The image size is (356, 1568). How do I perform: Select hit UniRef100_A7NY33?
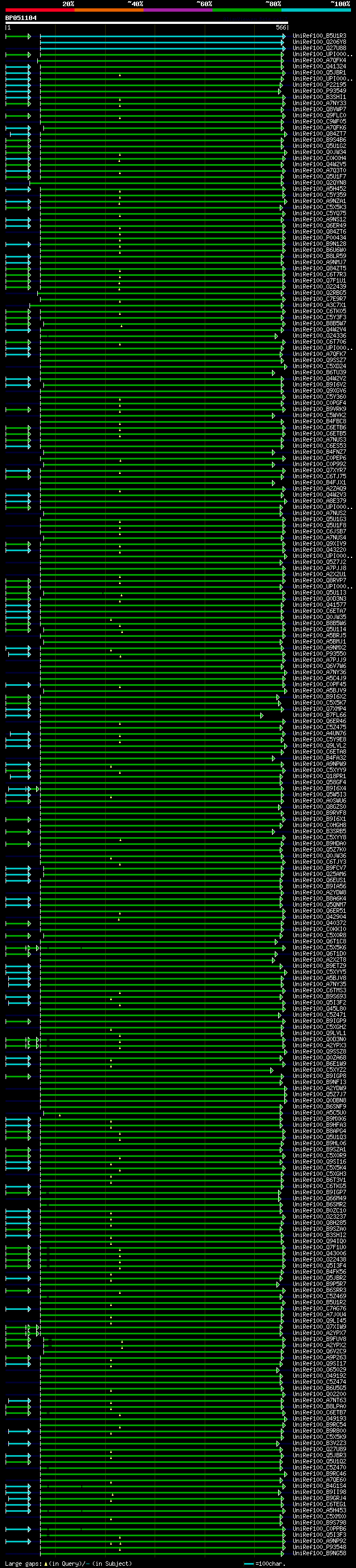[x=319, y=103]
